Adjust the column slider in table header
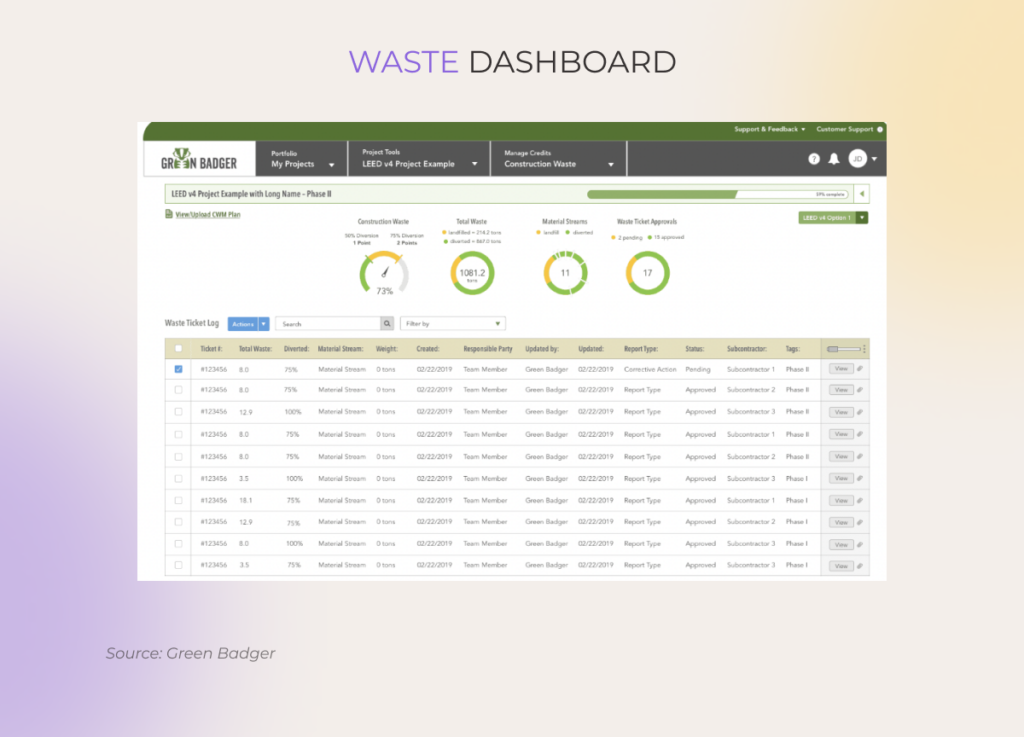This screenshot has height=737, width=1024. (844, 349)
